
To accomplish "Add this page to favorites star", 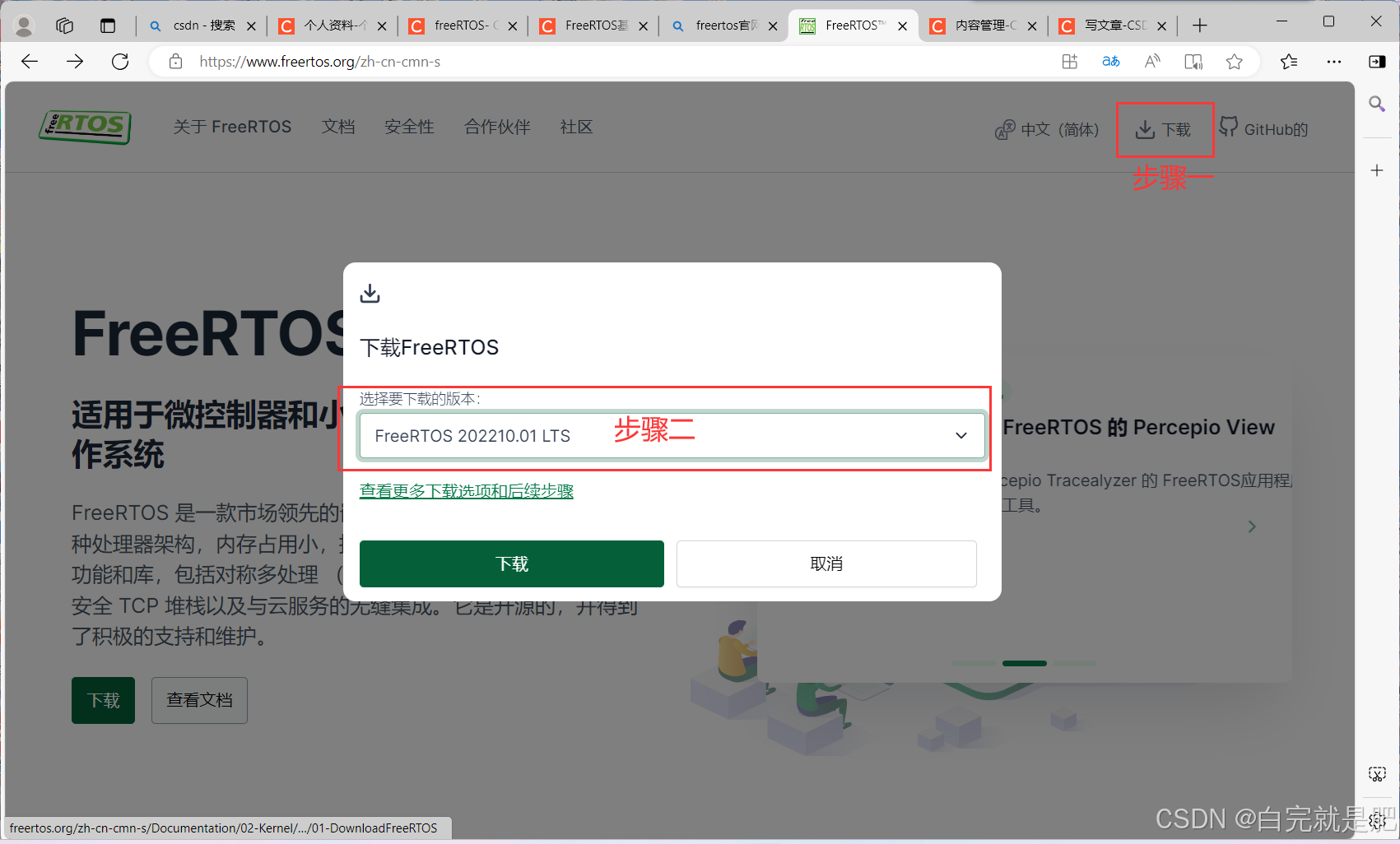I will (x=1234, y=62).
